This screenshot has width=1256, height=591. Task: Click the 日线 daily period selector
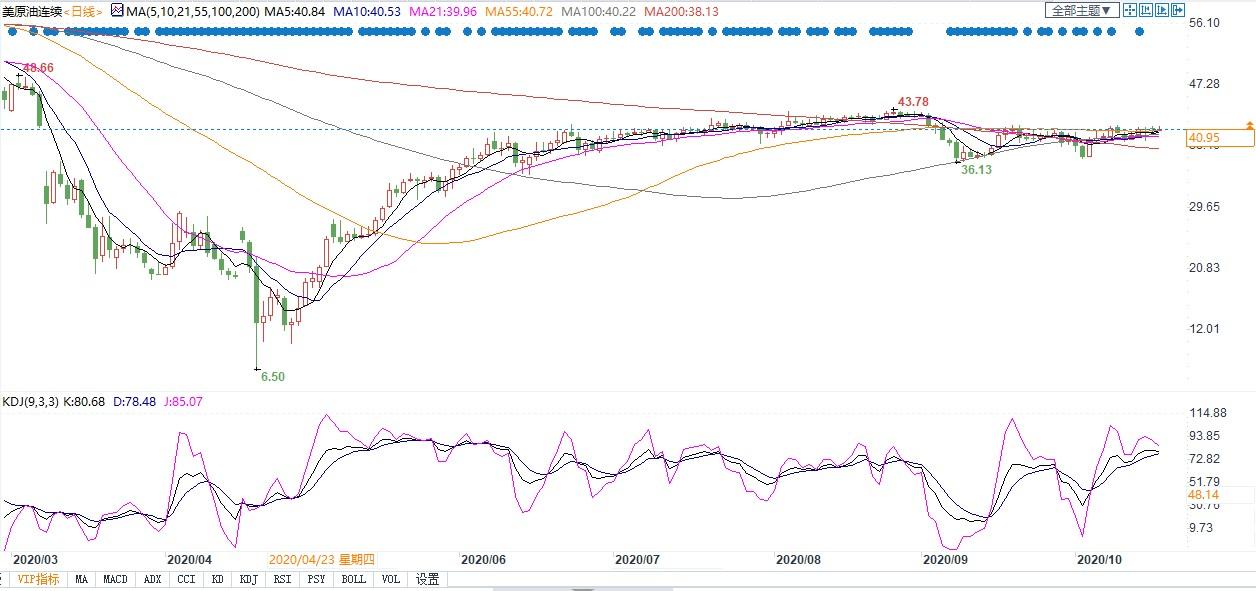click(83, 11)
